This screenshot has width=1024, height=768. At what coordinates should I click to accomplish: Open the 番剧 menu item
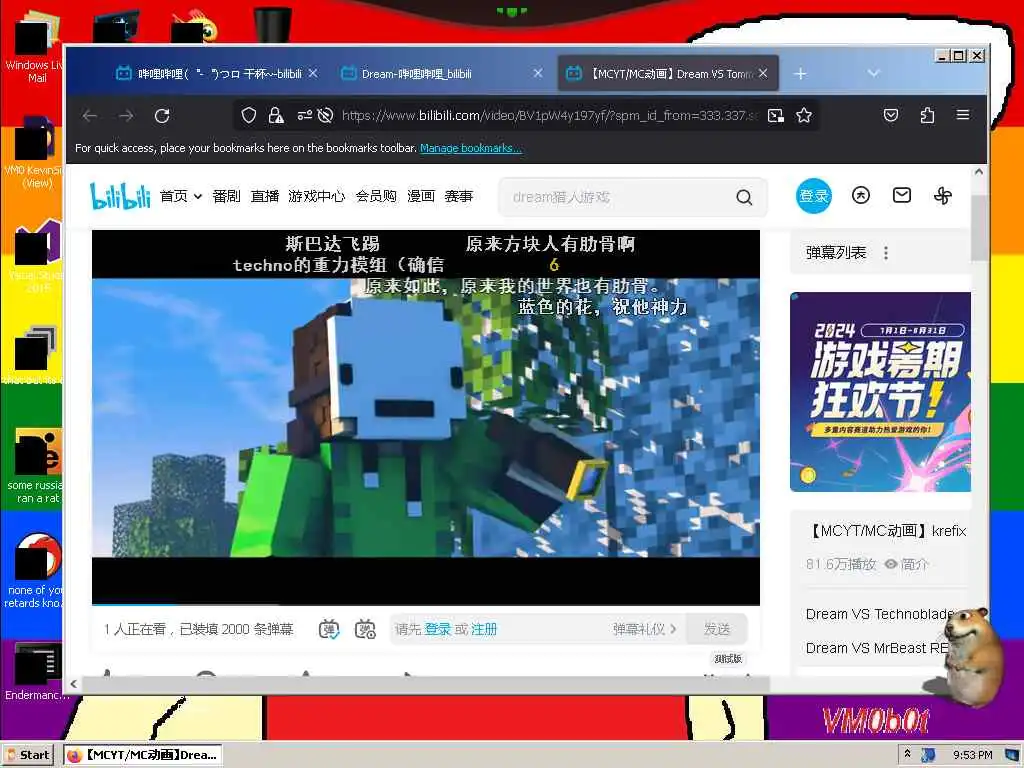227,197
